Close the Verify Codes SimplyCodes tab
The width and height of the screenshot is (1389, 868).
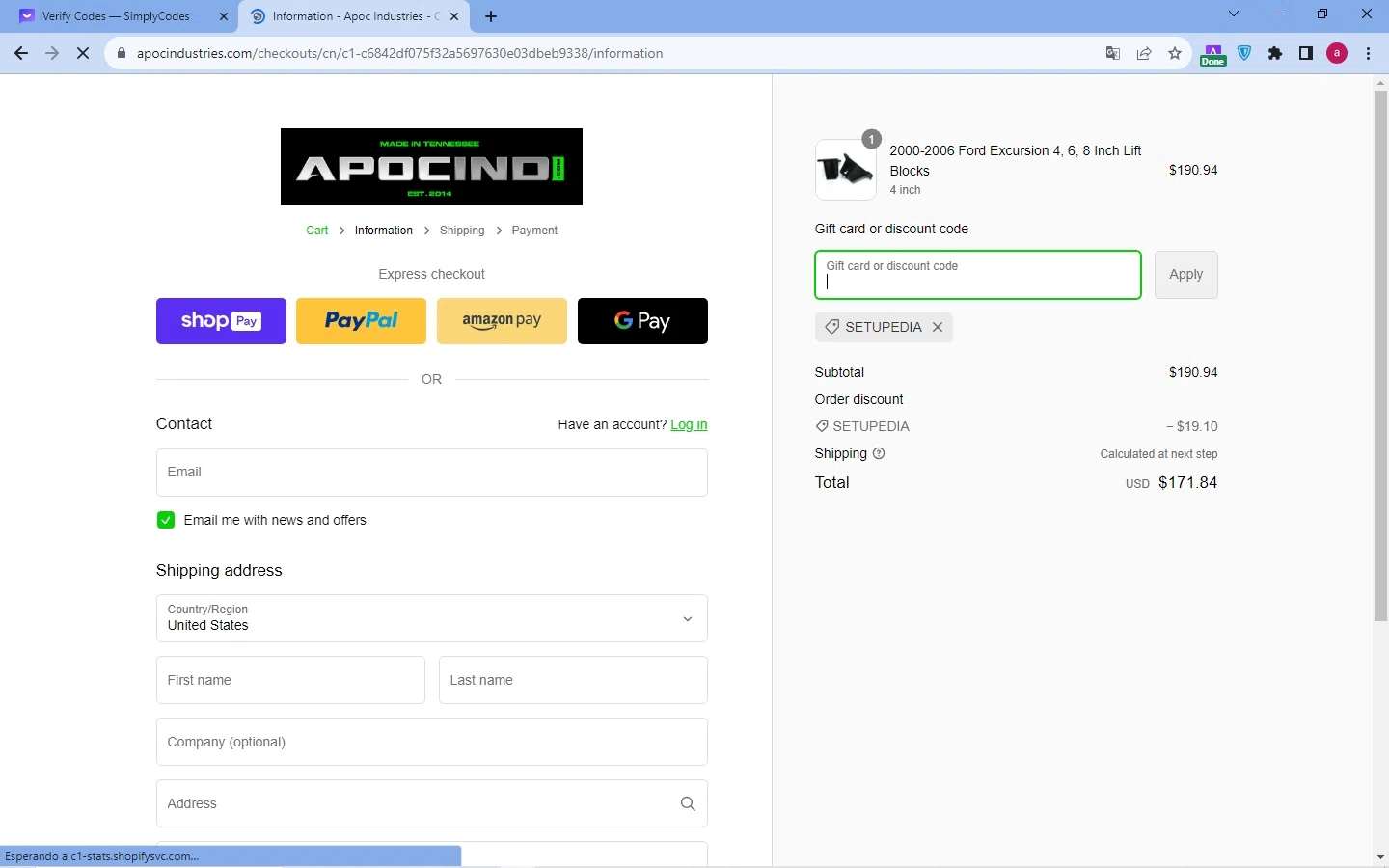click(224, 16)
